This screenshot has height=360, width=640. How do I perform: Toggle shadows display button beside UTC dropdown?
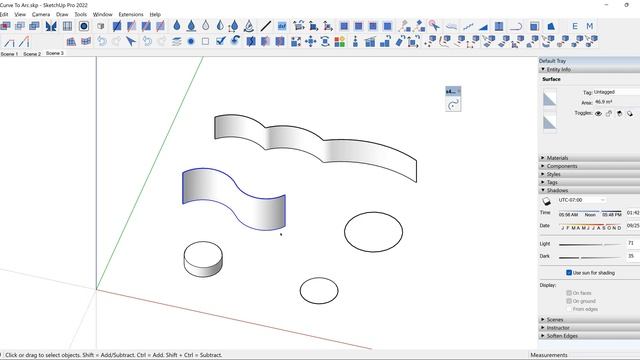coord(547,201)
